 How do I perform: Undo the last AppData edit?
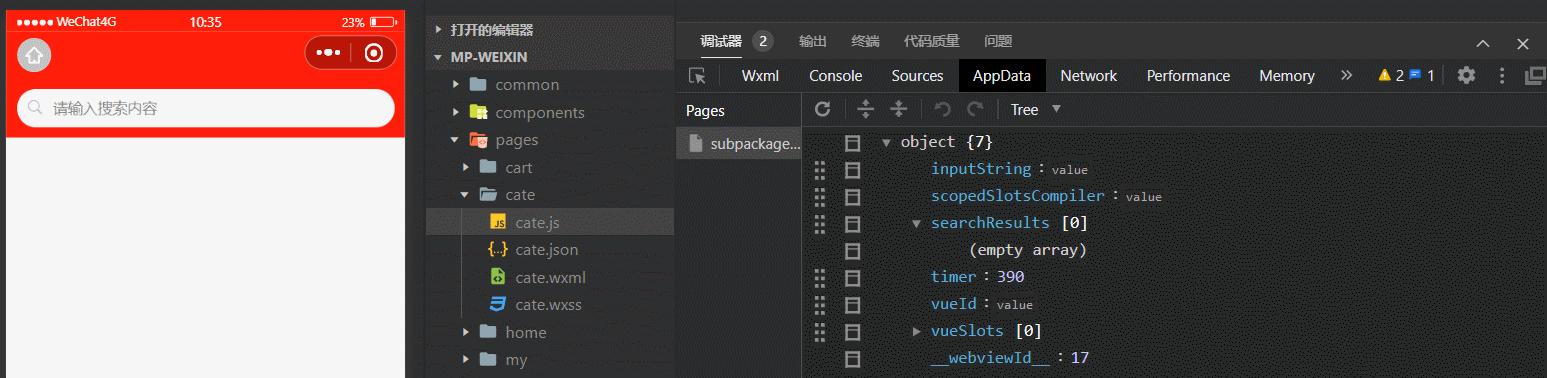(x=942, y=109)
